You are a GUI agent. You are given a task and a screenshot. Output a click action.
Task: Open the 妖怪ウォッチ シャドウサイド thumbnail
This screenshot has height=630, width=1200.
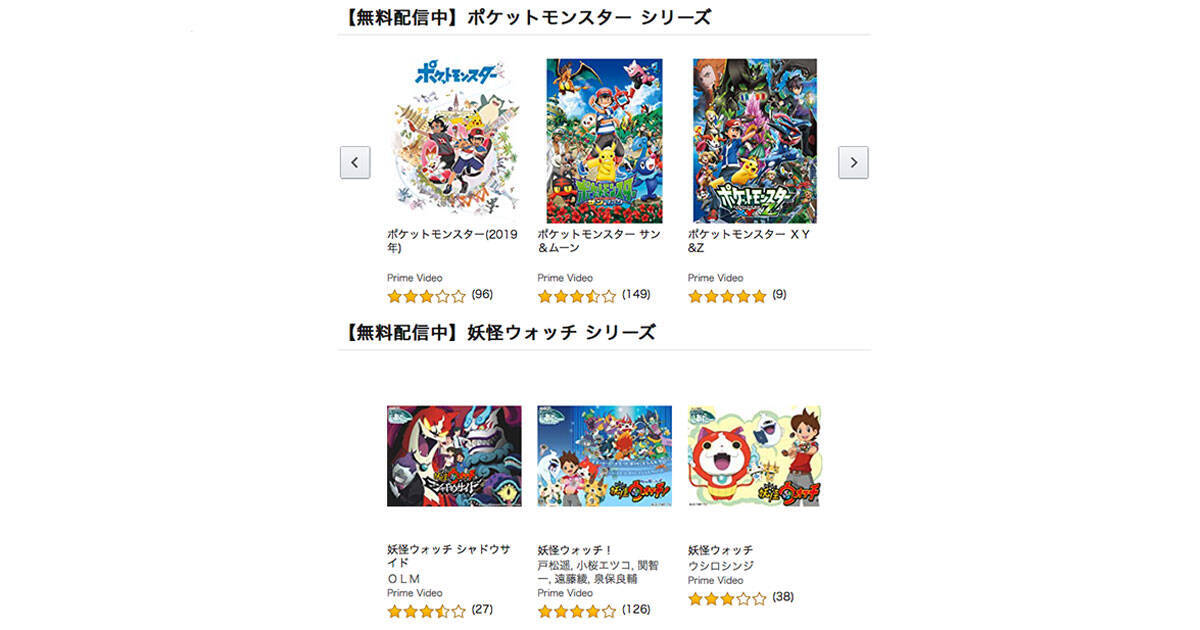pos(454,456)
